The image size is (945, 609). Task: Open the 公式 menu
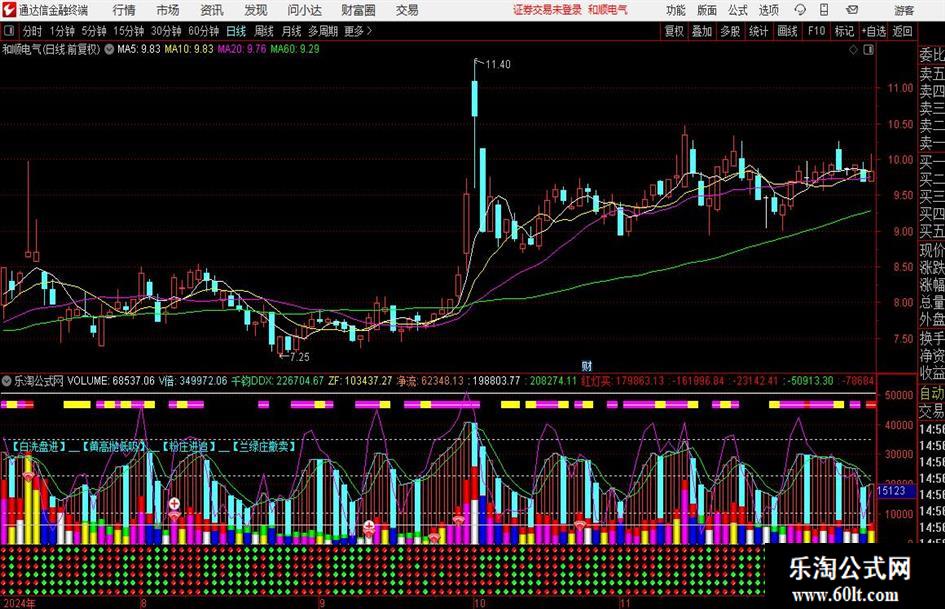(x=737, y=10)
